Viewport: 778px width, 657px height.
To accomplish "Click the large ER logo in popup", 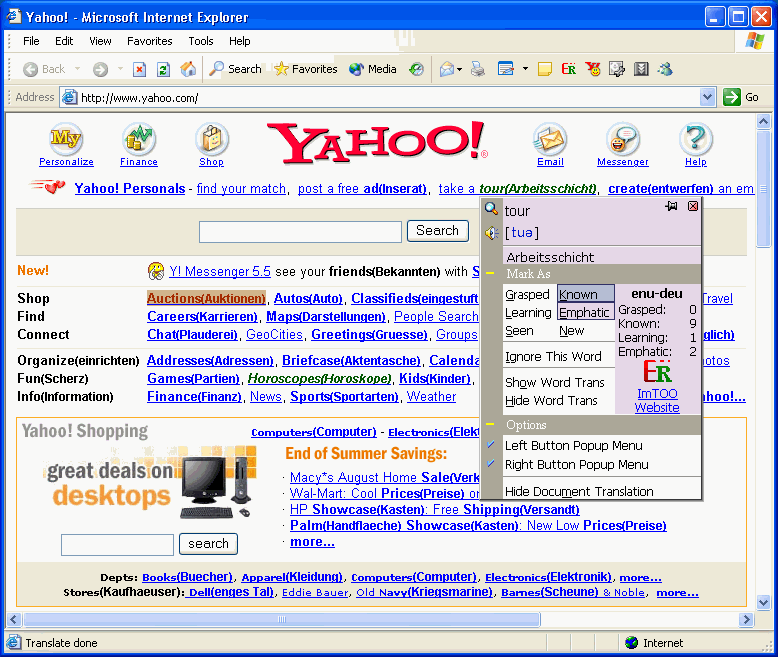I will [x=657, y=372].
